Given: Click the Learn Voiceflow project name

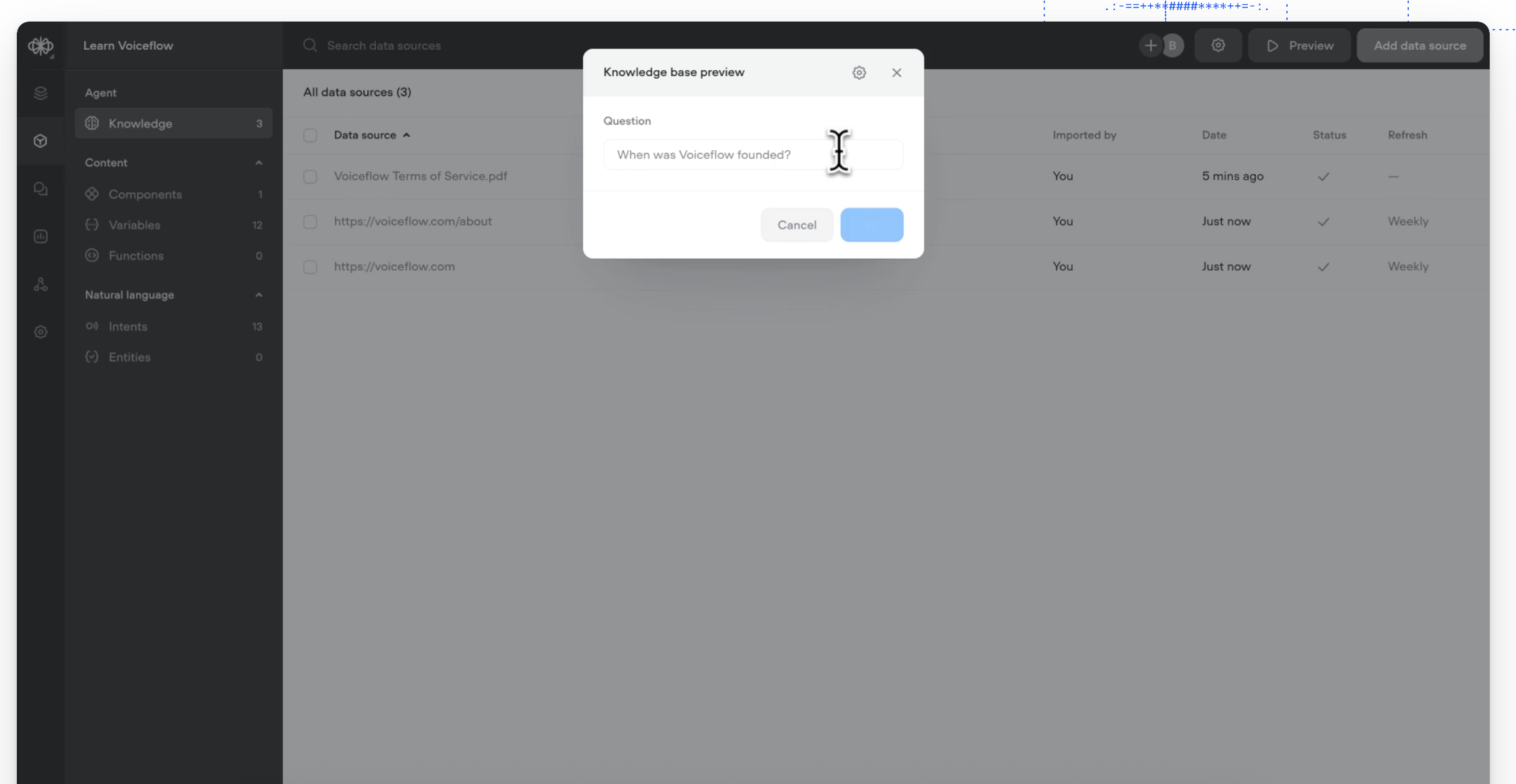Looking at the screenshot, I should click(128, 45).
